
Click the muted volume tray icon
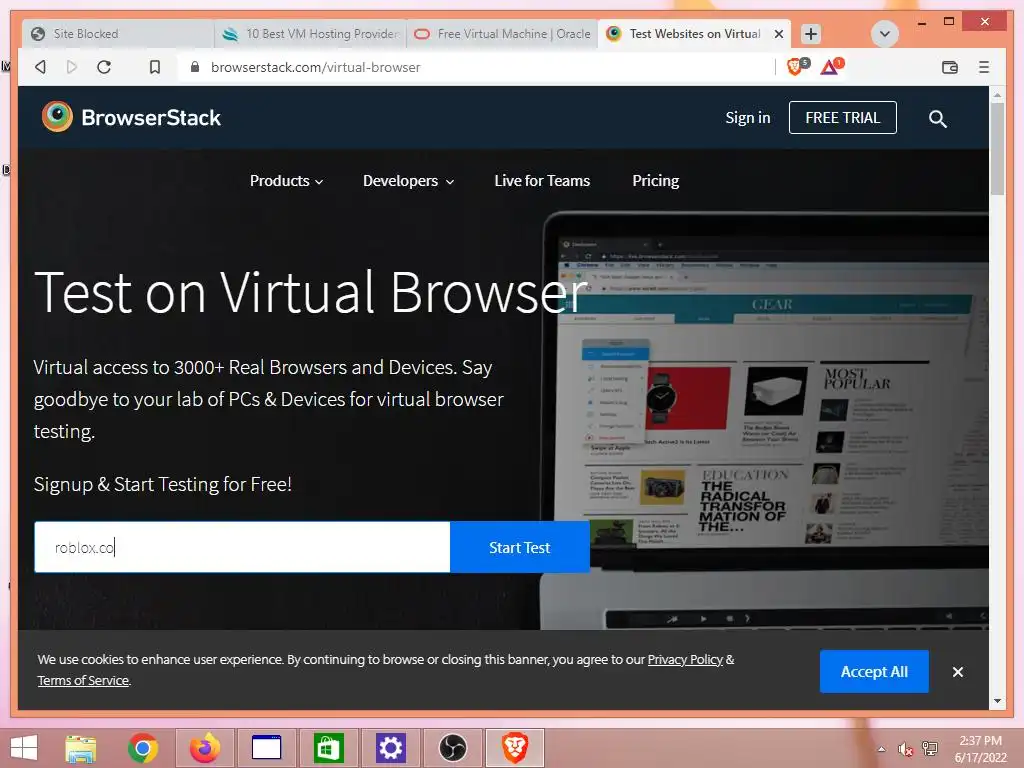point(905,749)
